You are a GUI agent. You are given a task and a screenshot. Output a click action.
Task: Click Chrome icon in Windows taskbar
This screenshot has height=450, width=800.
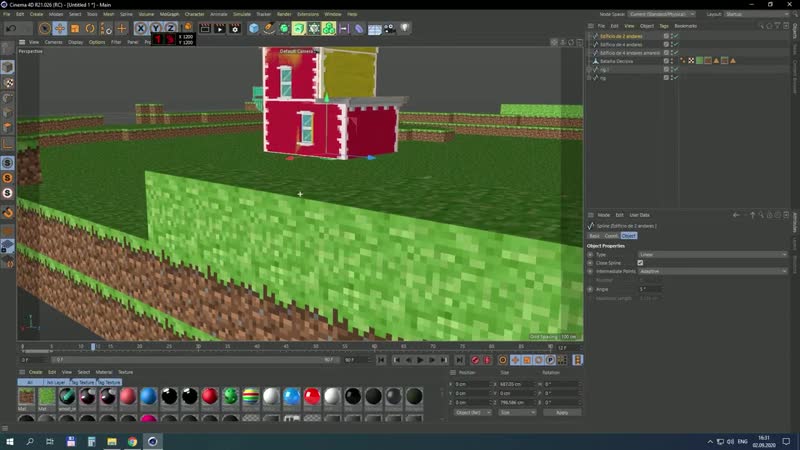(132, 441)
